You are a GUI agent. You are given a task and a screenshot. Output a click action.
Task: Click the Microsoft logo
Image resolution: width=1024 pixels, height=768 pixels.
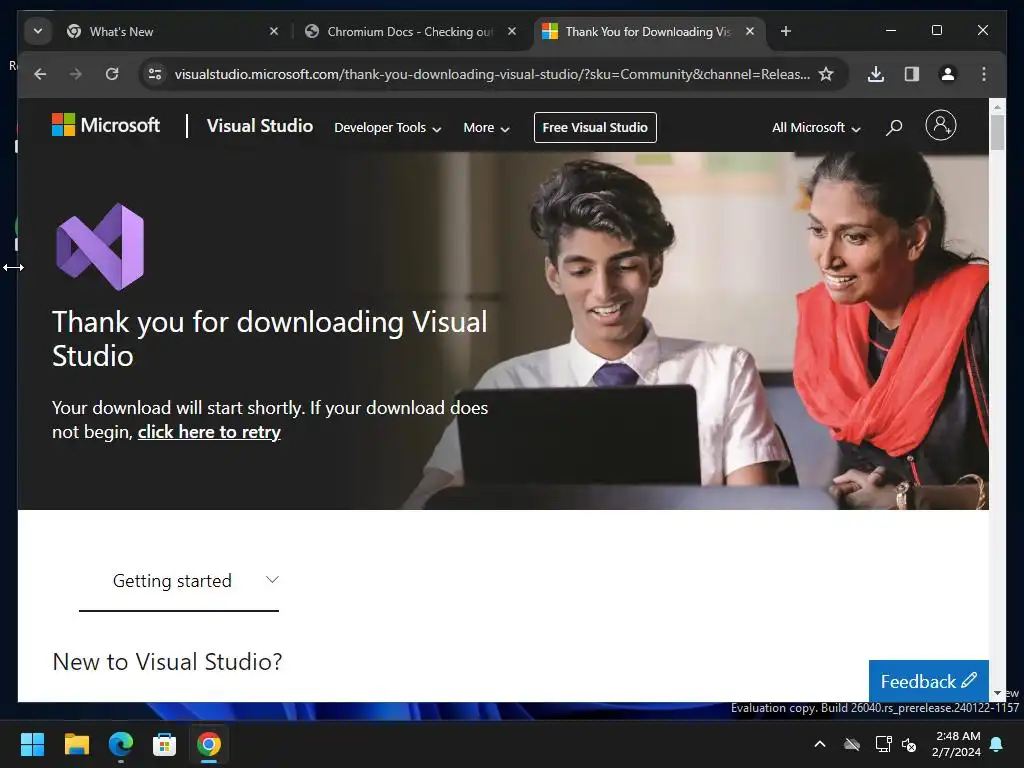point(106,125)
